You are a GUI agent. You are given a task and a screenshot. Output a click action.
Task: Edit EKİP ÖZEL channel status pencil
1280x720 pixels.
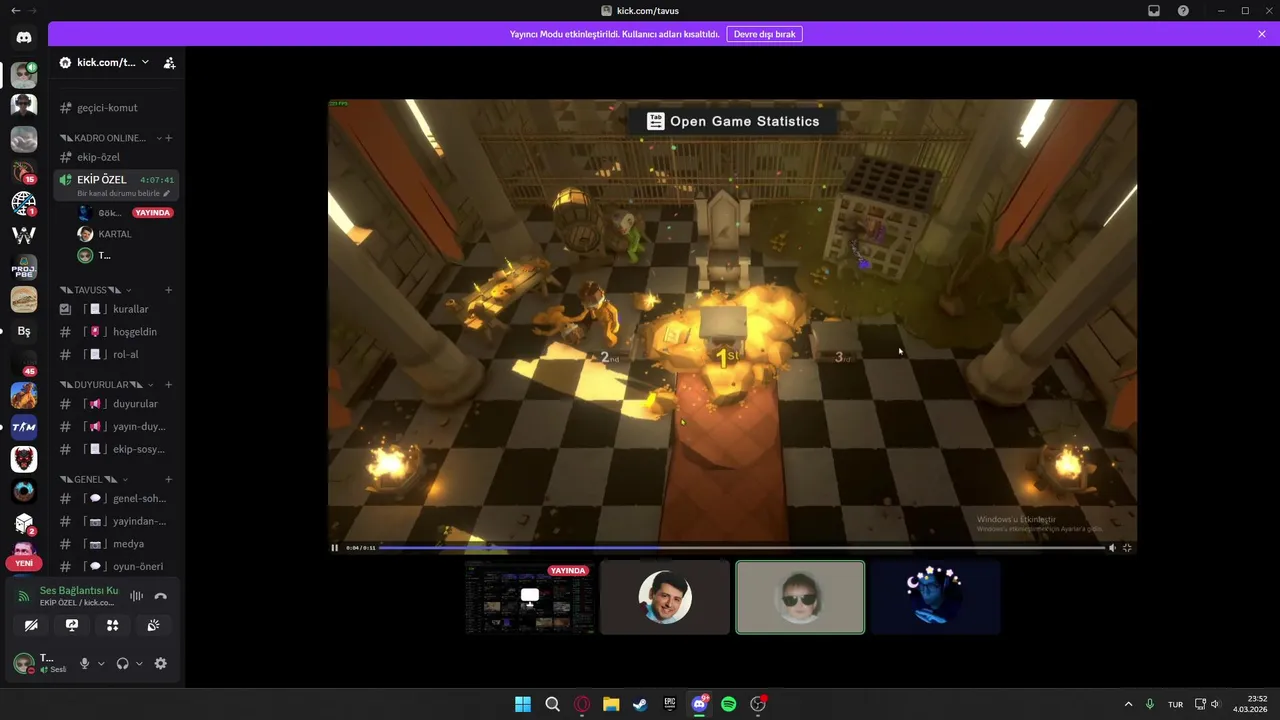coord(167,193)
